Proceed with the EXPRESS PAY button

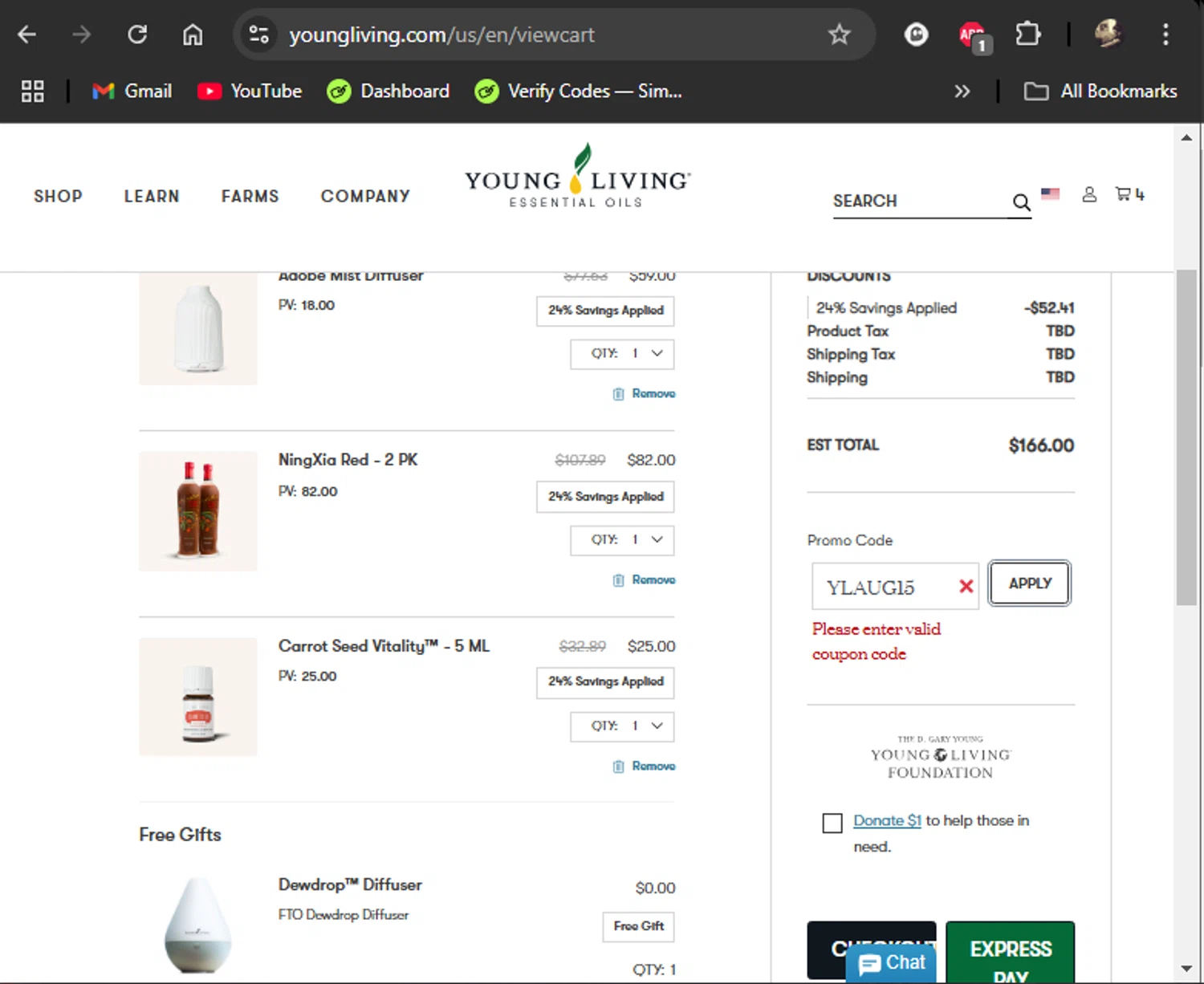click(1010, 952)
